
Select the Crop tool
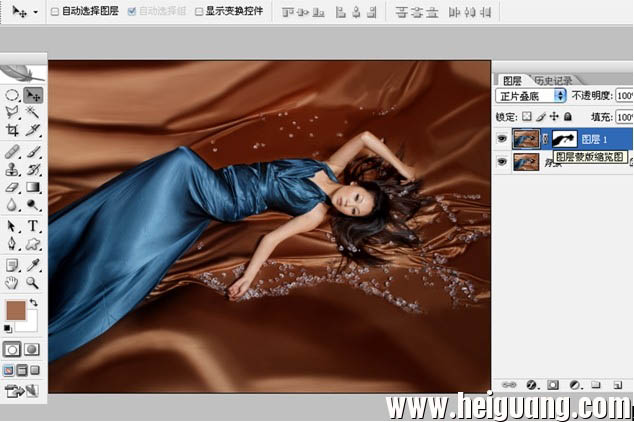(x=12, y=130)
